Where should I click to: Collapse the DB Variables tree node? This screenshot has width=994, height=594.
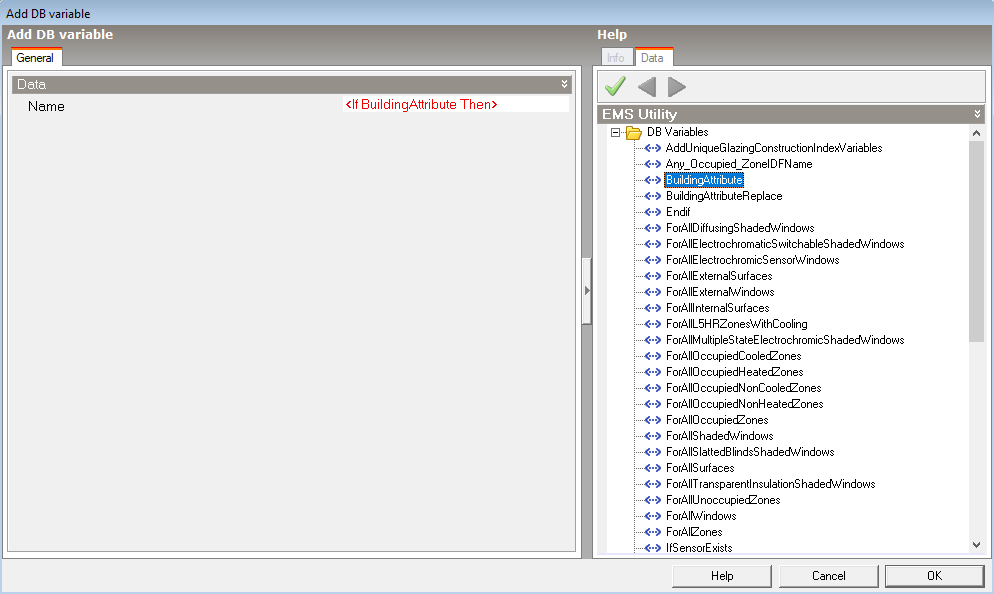(x=615, y=132)
